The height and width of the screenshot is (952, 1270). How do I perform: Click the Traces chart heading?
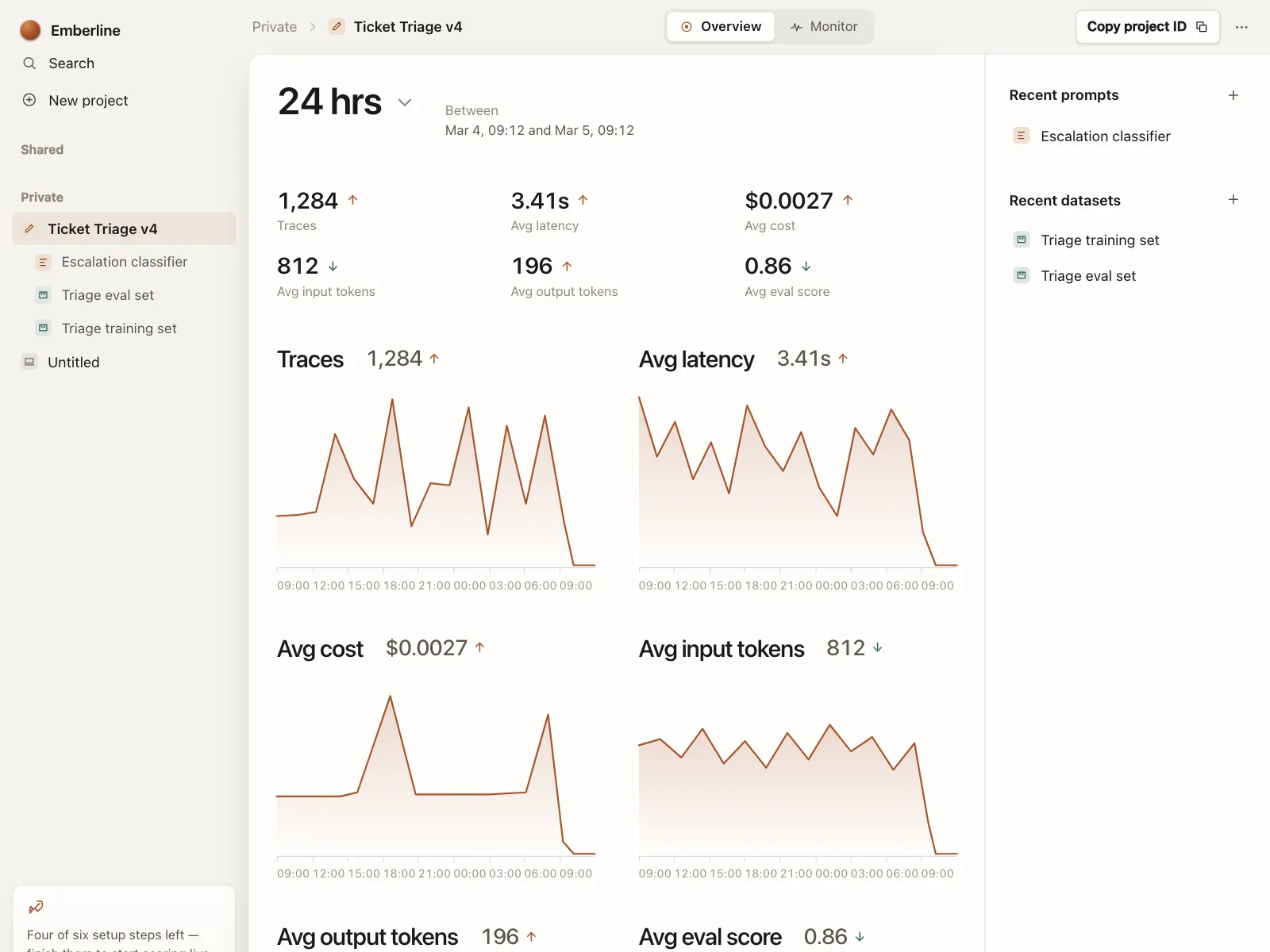(310, 359)
